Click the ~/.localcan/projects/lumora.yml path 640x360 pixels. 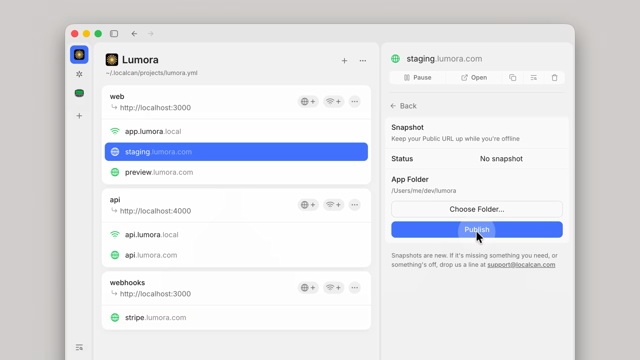pos(151,73)
